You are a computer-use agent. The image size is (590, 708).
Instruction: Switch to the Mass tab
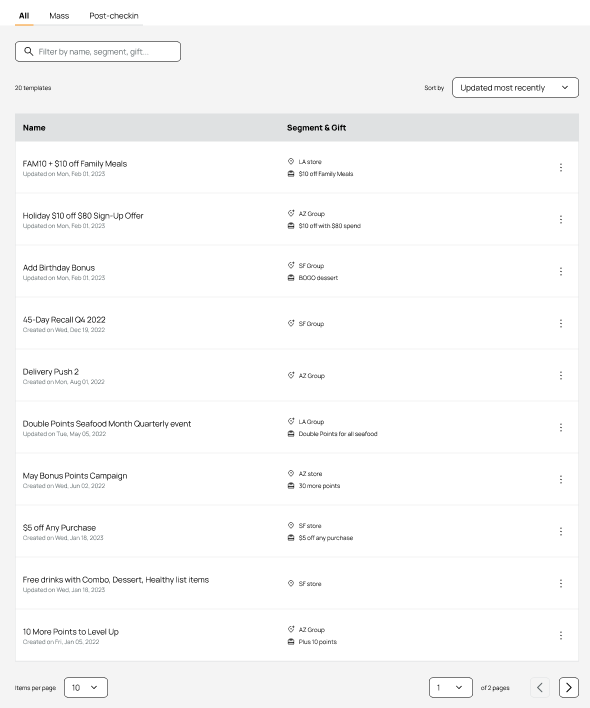pyautogui.click(x=59, y=16)
